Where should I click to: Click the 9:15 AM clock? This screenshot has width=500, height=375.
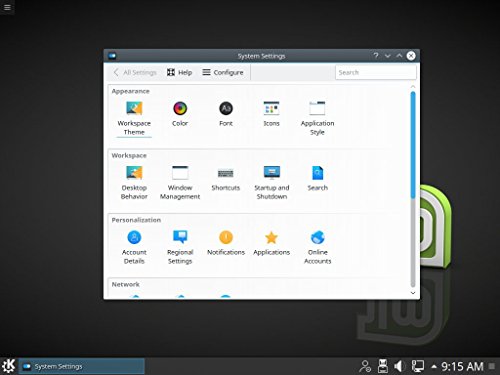[462, 366]
